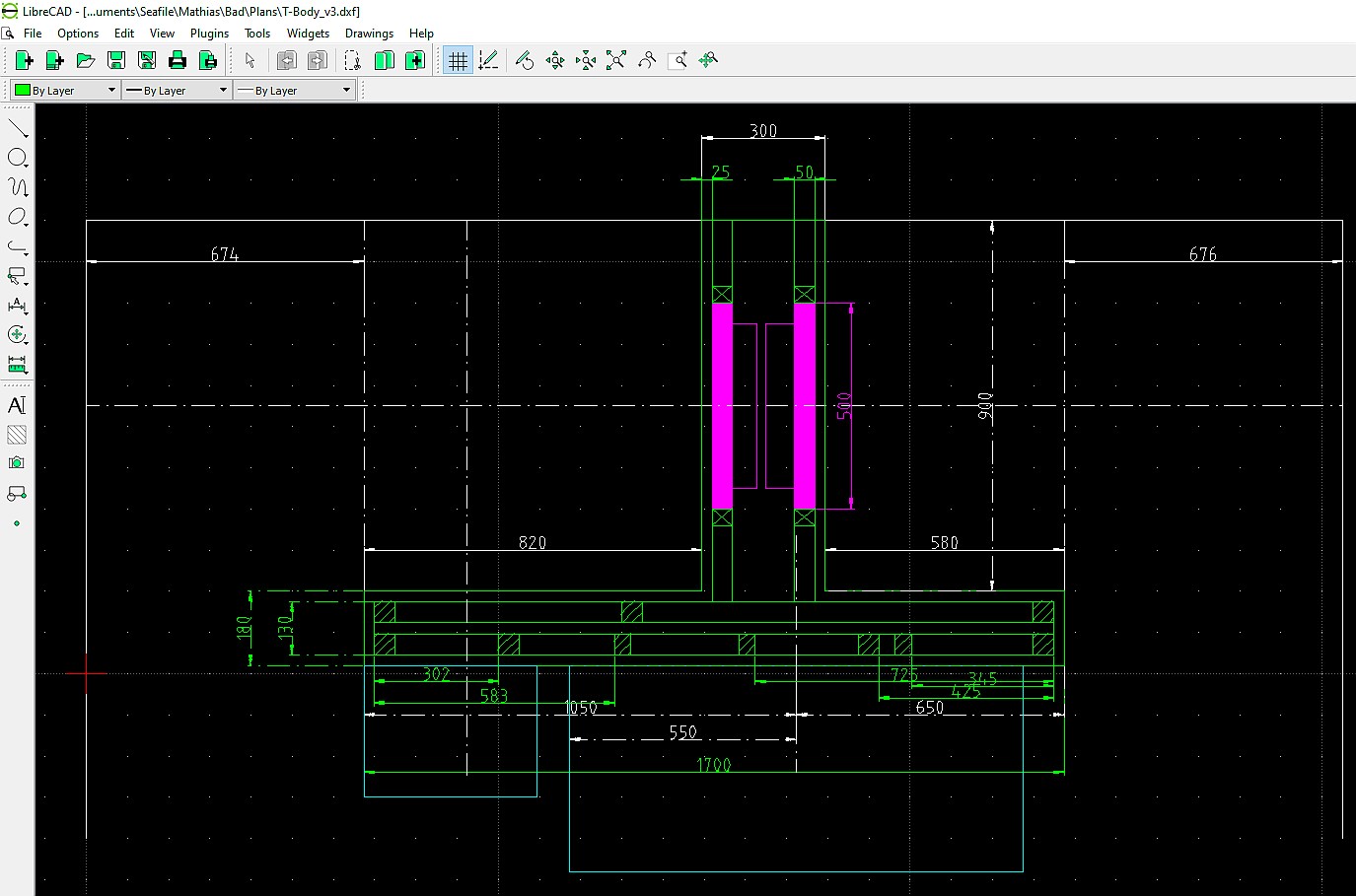
Task: Click the document icon left of File
Action: 8,34
